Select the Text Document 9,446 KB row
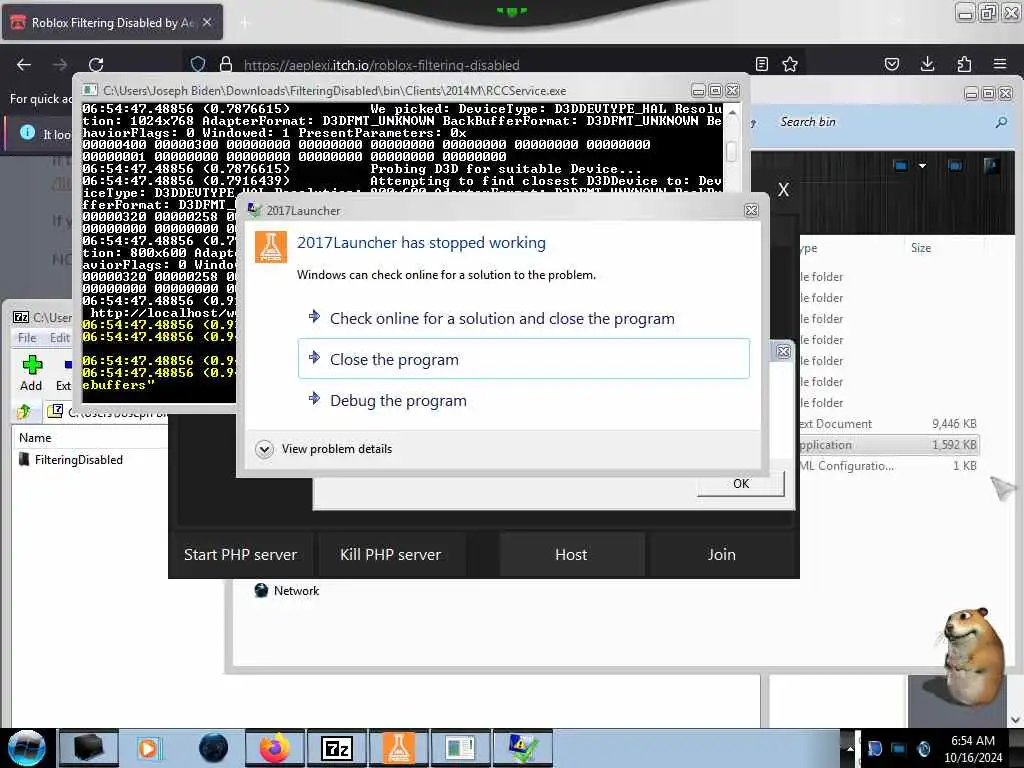The height and width of the screenshot is (768, 1024). (889, 424)
